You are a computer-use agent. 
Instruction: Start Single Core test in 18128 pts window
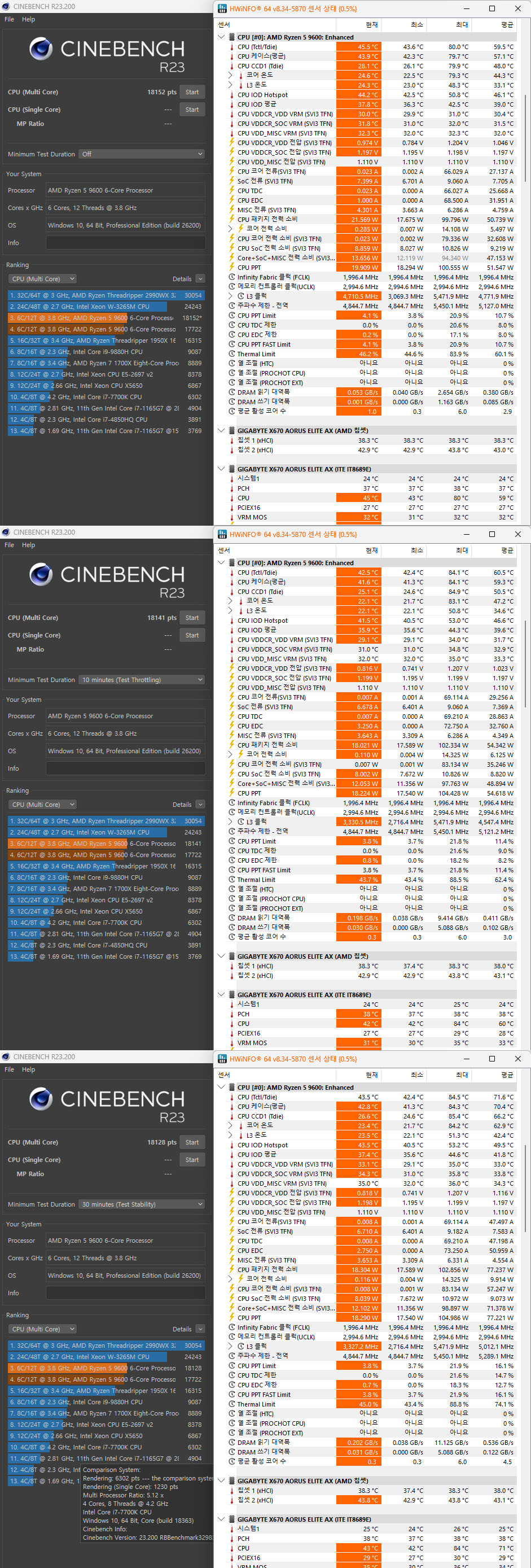(192, 1160)
